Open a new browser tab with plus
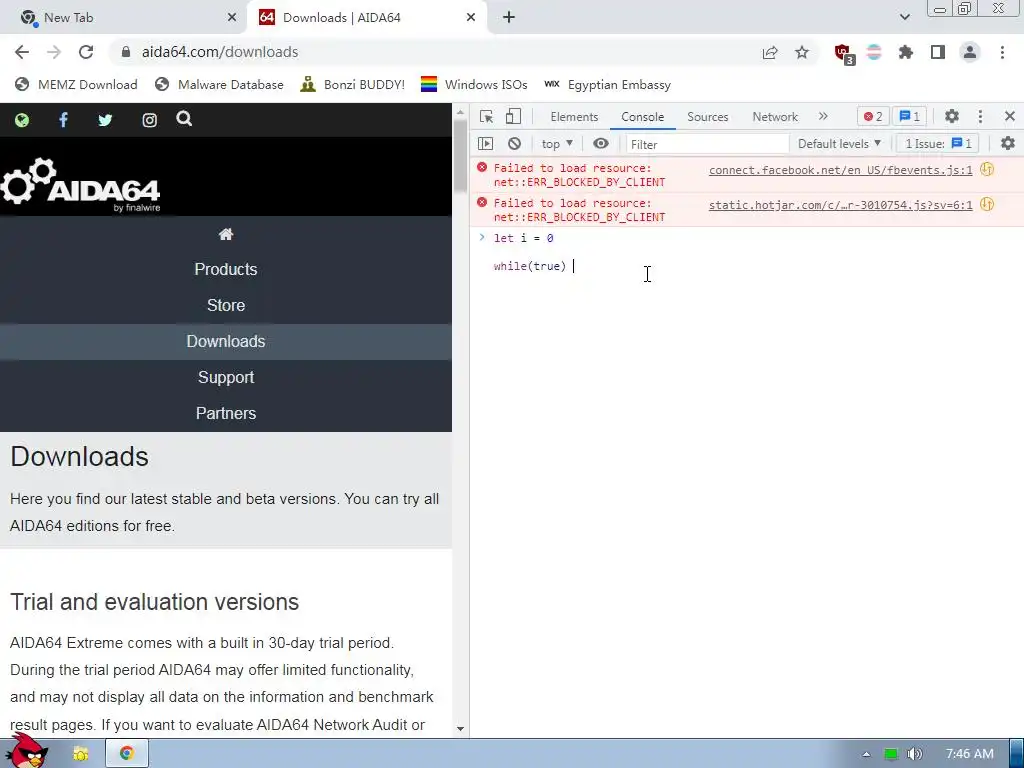1024x768 pixels. point(509,18)
